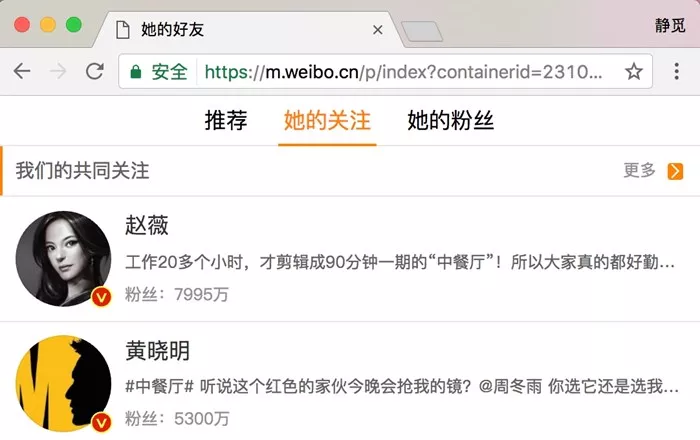Click the green lock security icon
Image resolution: width=700 pixels, height=440 pixels.
[x=136, y=72]
